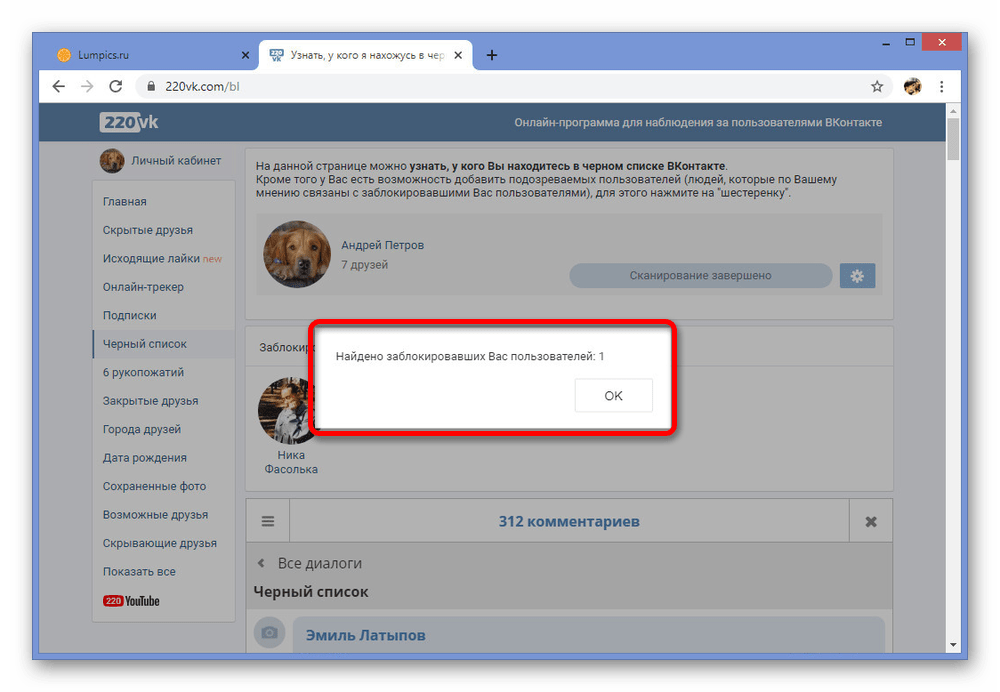1000x692 pixels.
Task: Reload the page with the refresh icon
Action: [115, 86]
